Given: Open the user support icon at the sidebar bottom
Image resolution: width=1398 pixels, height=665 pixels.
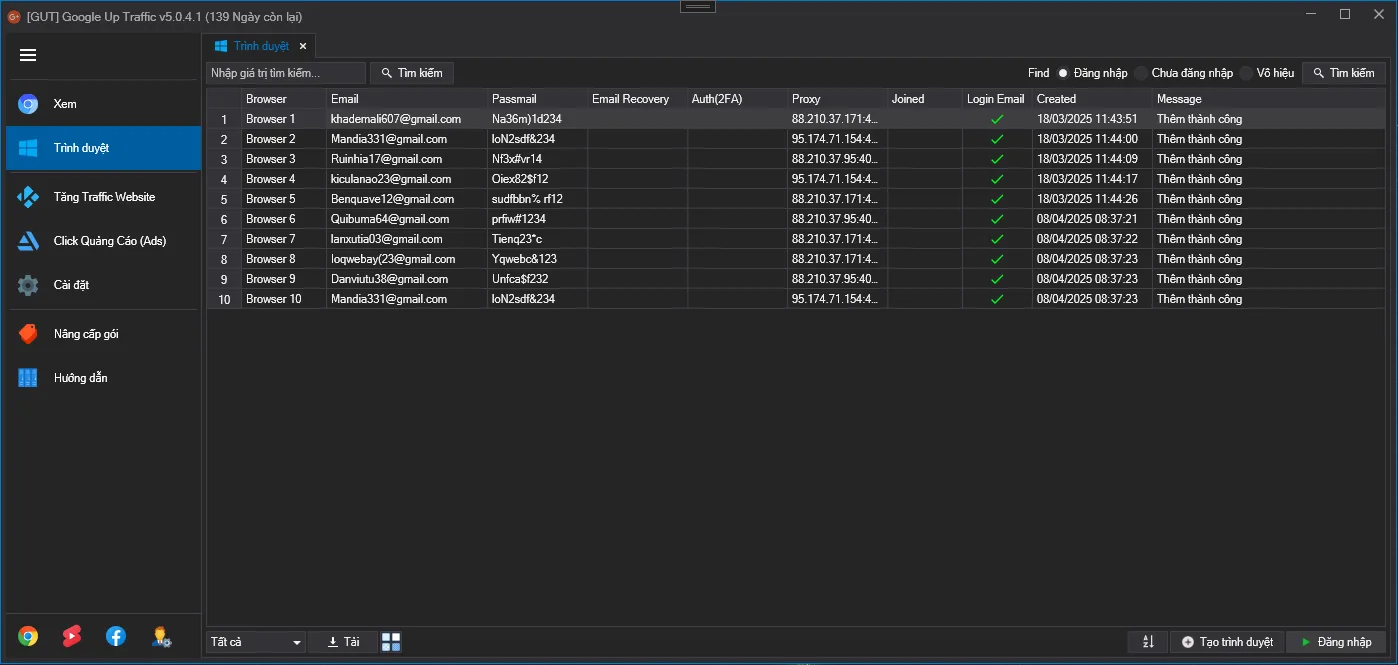Looking at the screenshot, I should point(161,636).
